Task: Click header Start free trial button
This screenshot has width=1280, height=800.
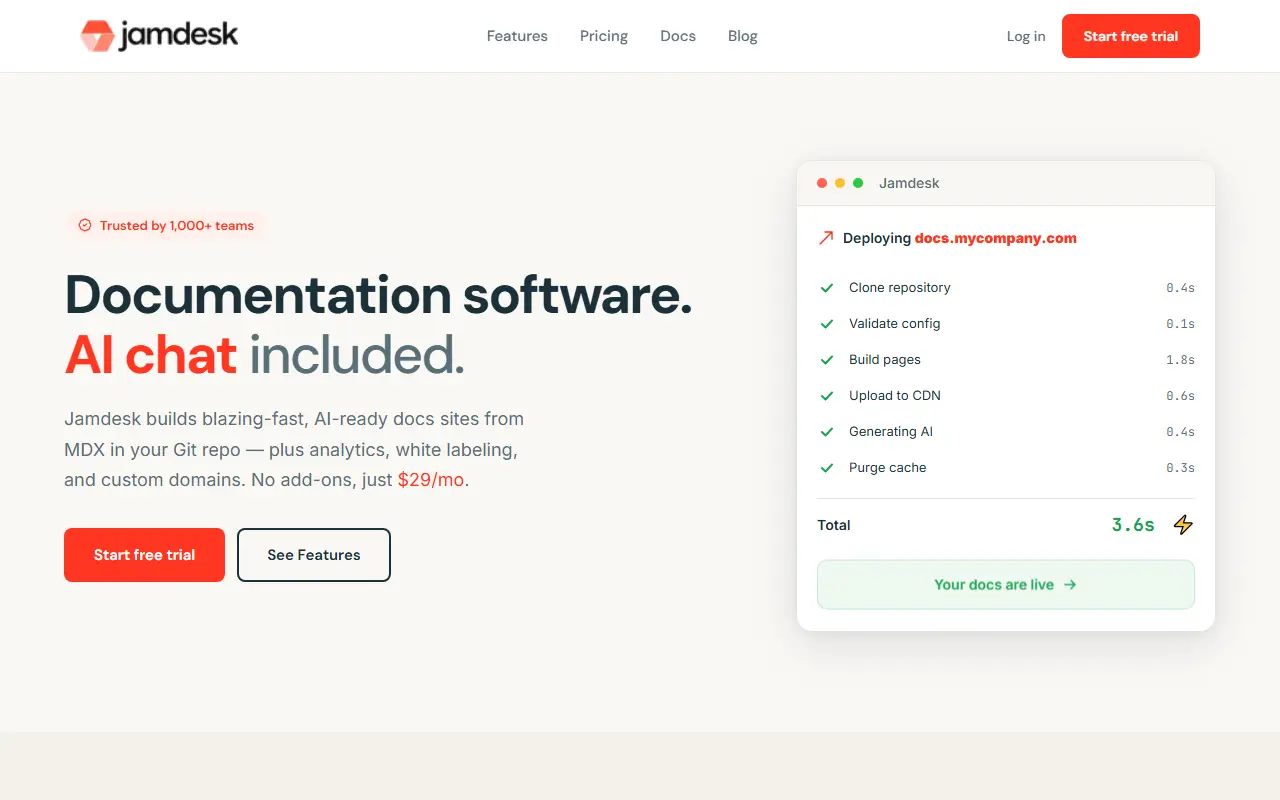Action: (x=1131, y=36)
